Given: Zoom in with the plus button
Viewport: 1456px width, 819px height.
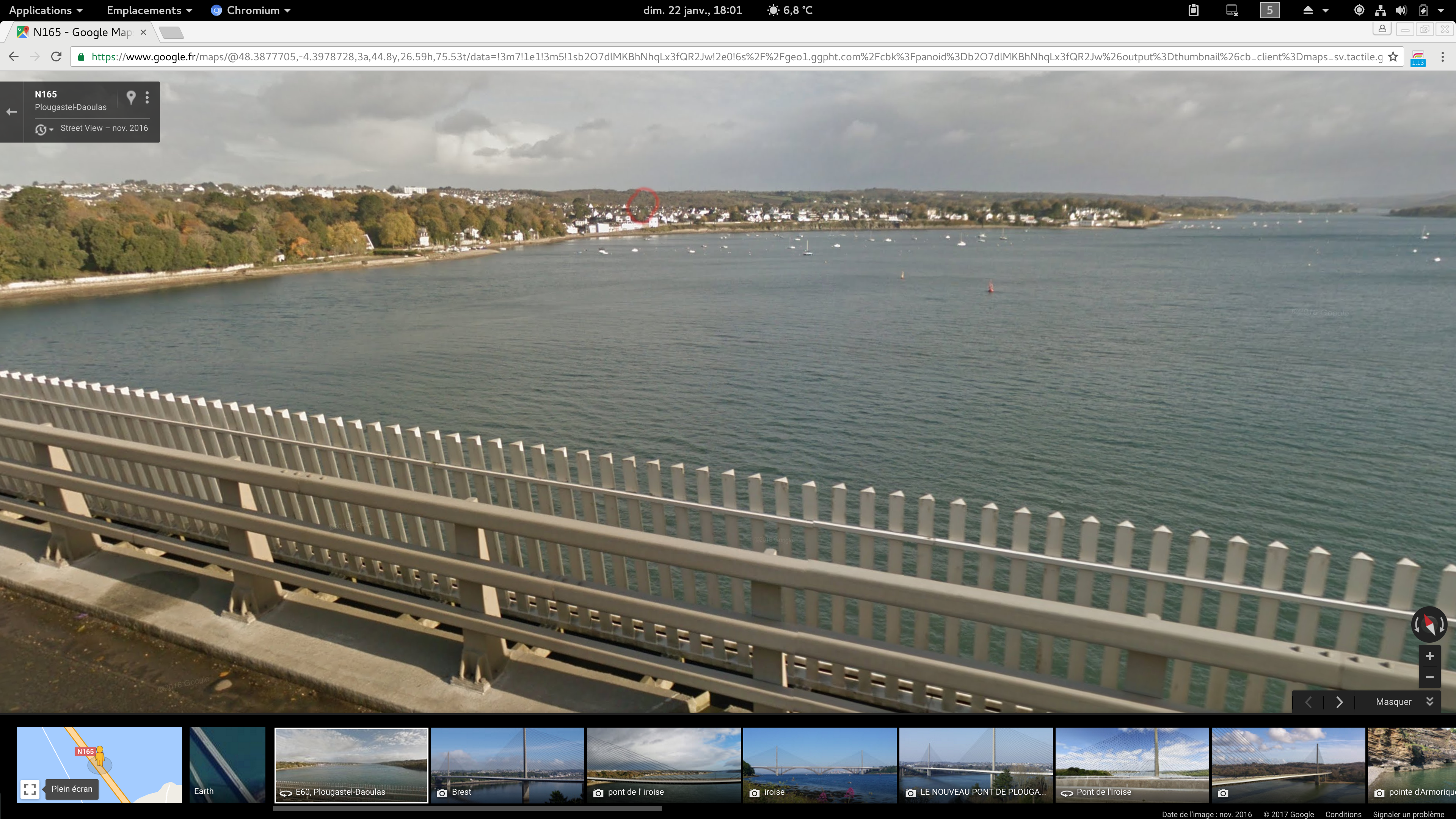Looking at the screenshot, I should (x=1429, y=656).
